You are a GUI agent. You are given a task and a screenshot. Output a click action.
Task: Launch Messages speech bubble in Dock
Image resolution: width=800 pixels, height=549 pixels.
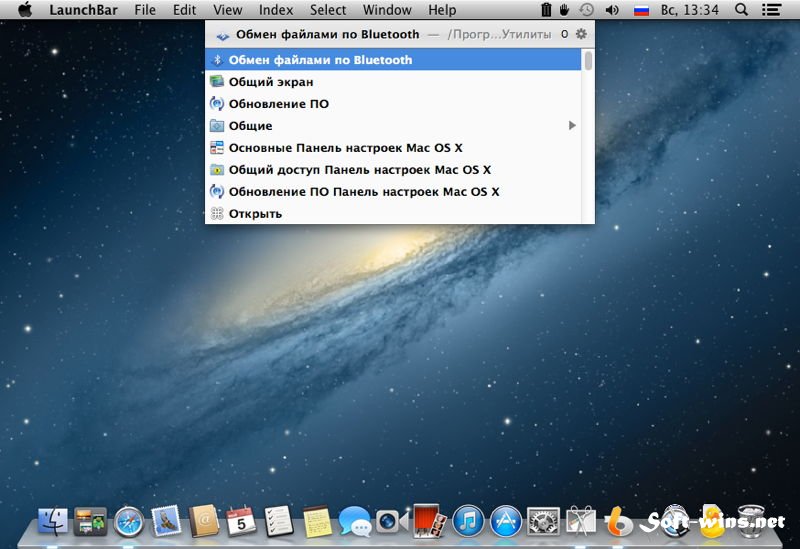coord(354,521)
